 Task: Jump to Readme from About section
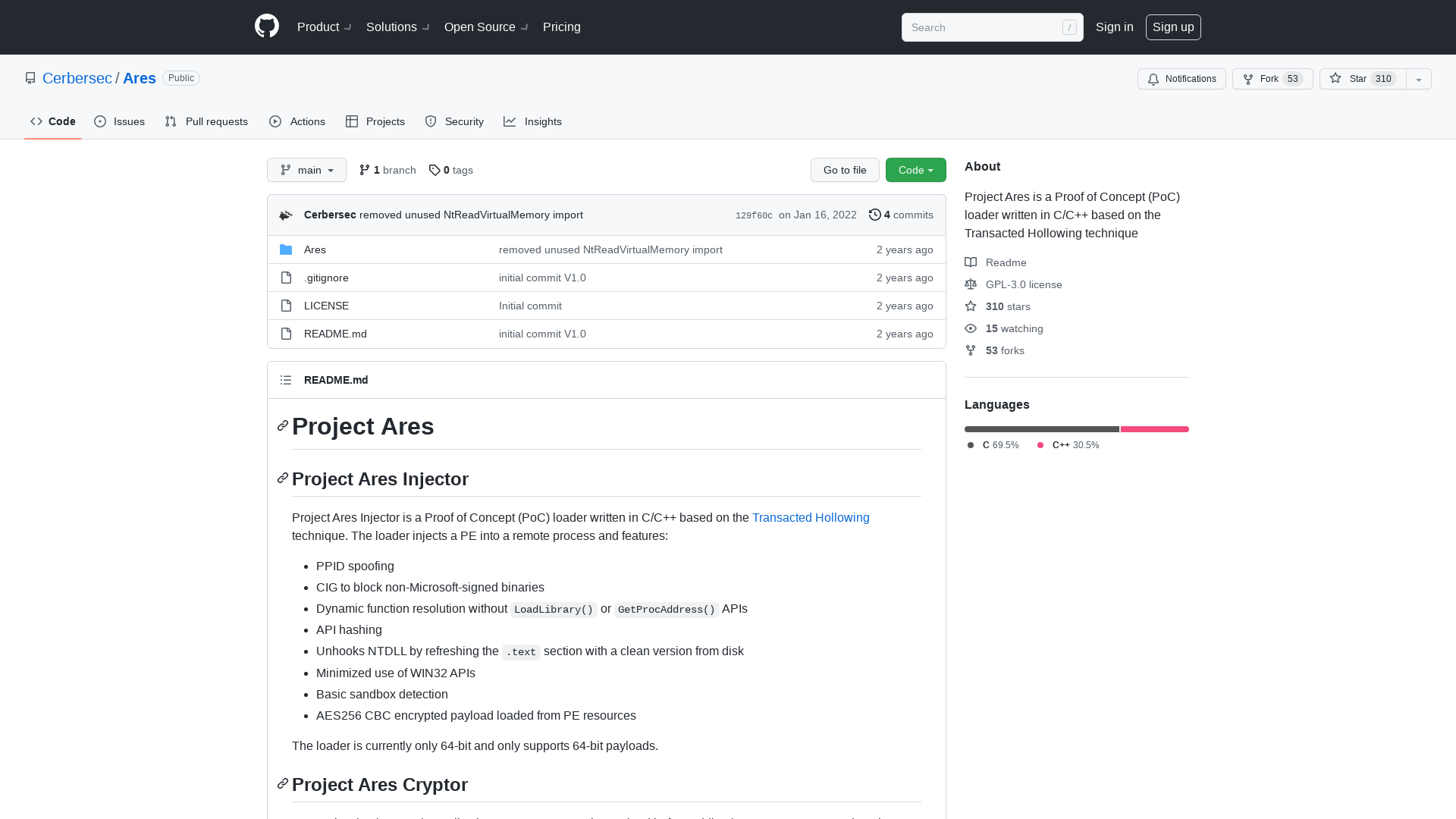996,262
